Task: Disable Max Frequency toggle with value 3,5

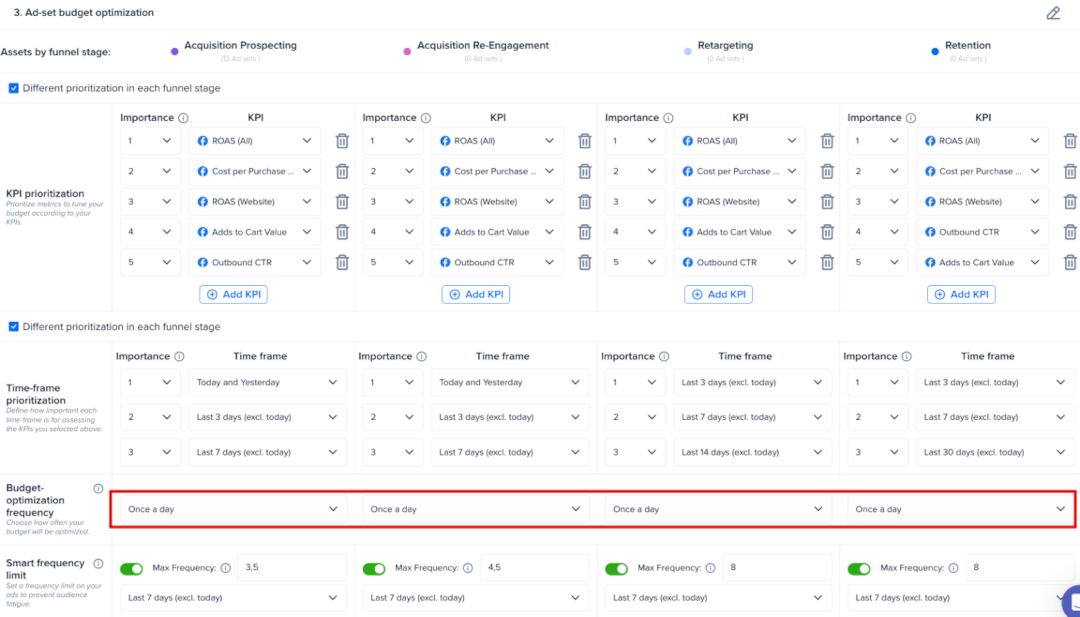Action: coord(132,569)
